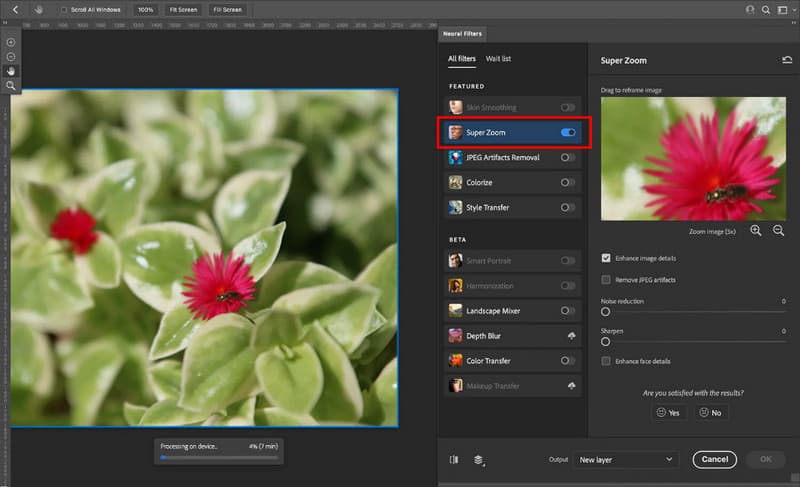This screenshot has height=487, width=800.
Task: Enable the Color Transfer toggle
Action: [x=568, y=361]
